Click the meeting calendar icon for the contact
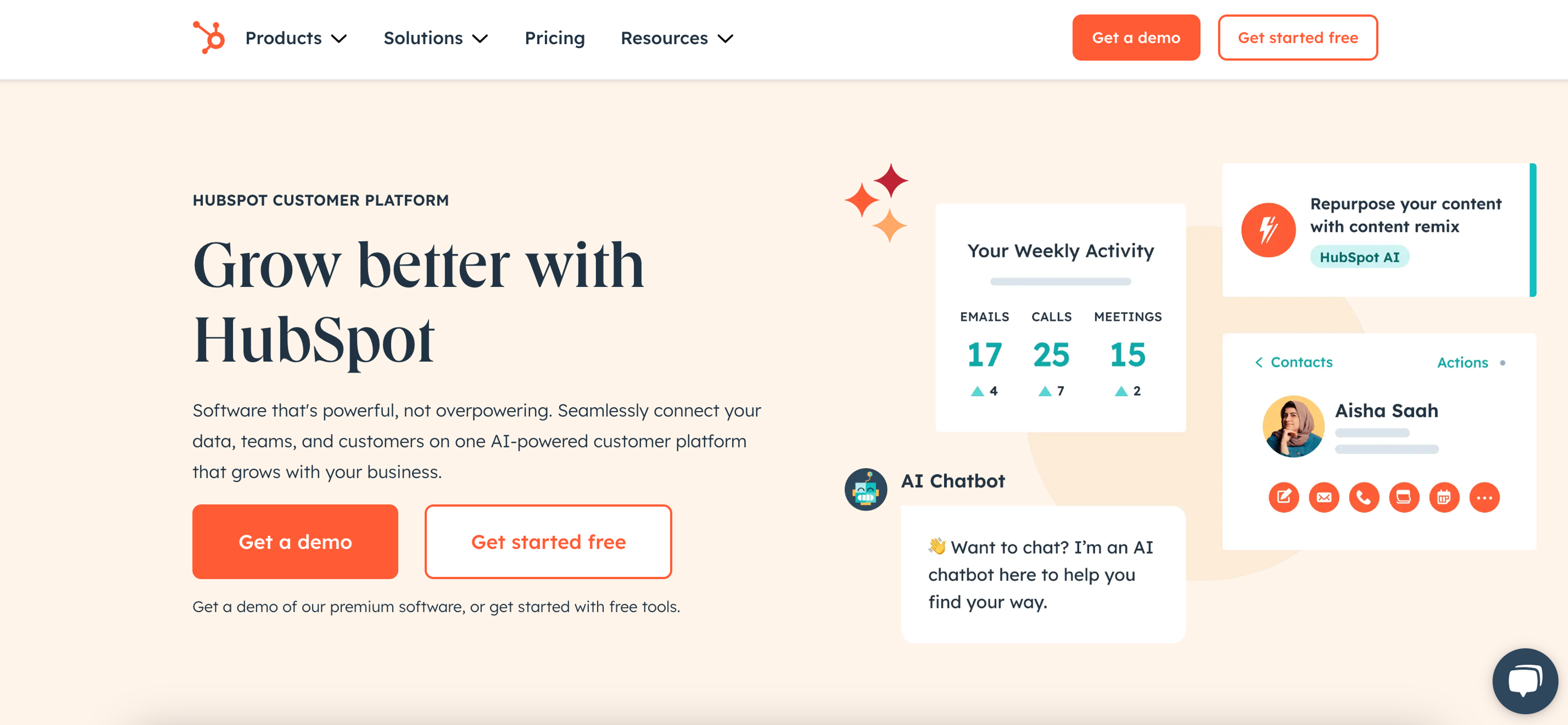Viewport: 1568px width, 725px height. coord(1445,497)
